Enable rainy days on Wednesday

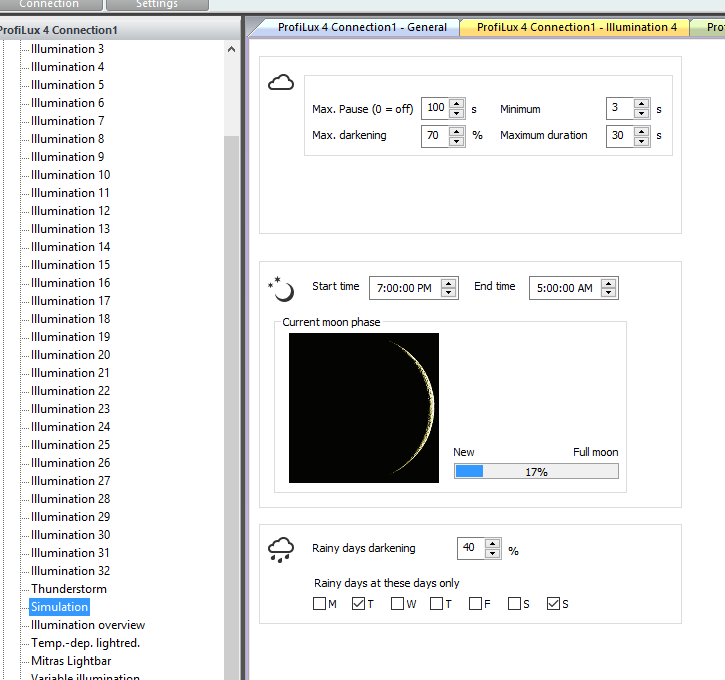(397, 604)
